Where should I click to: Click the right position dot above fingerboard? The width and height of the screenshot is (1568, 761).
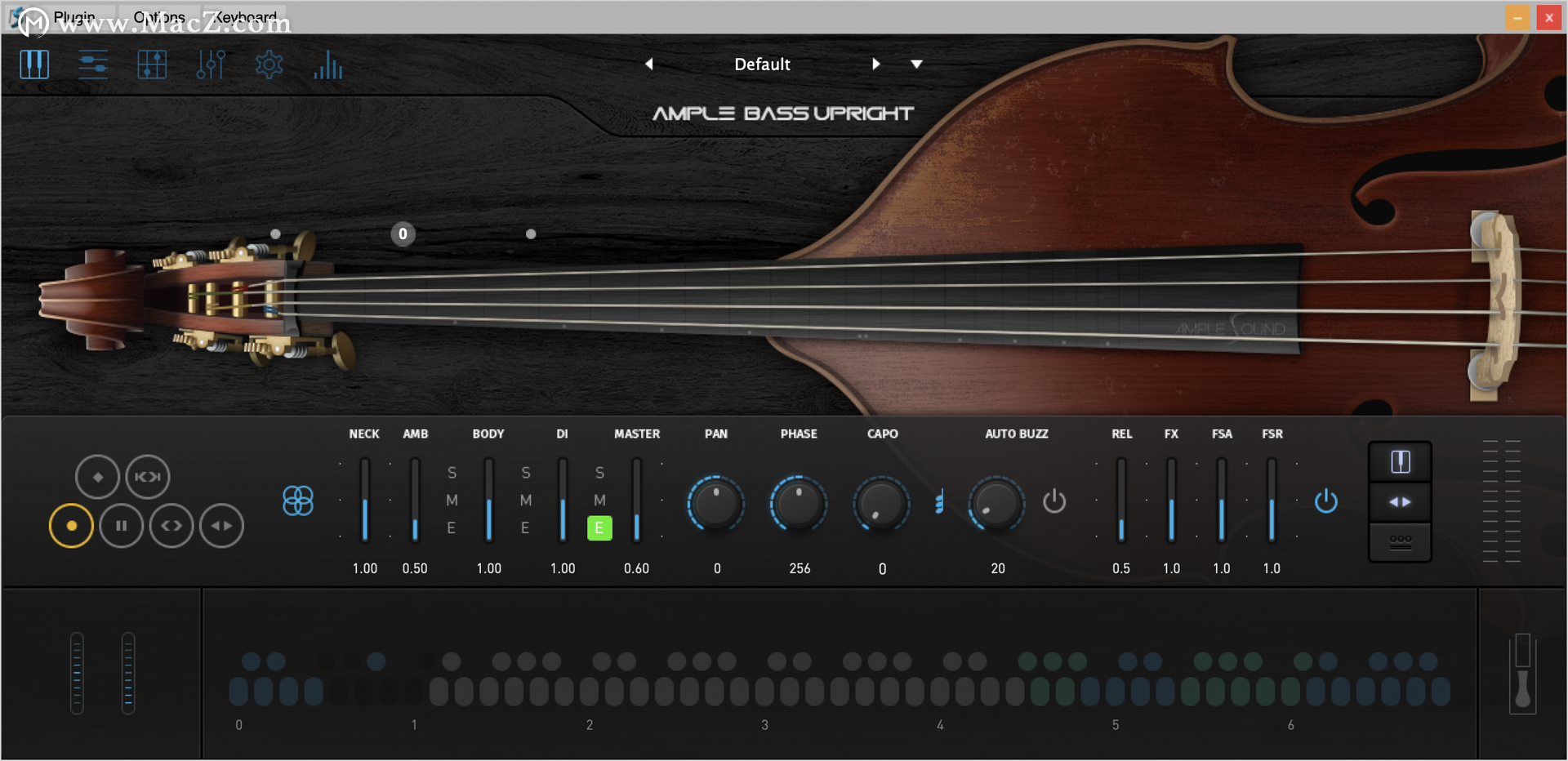tap(531, 234)
